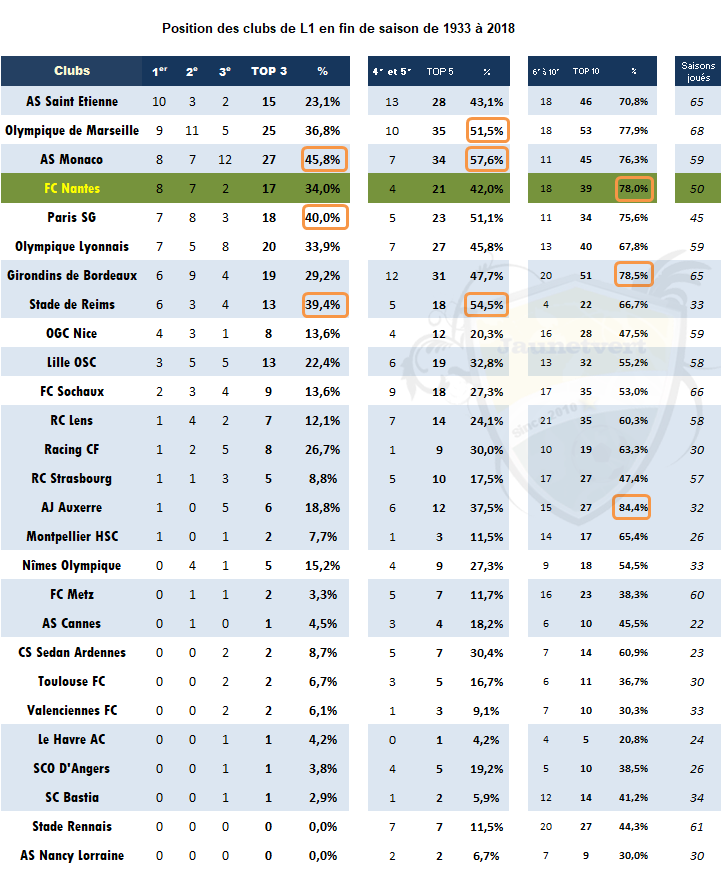The width and height of the screenshot is (721, 870).
Task: Click Stade de Reims circled 54,5% value
Action: click(486, 305)
